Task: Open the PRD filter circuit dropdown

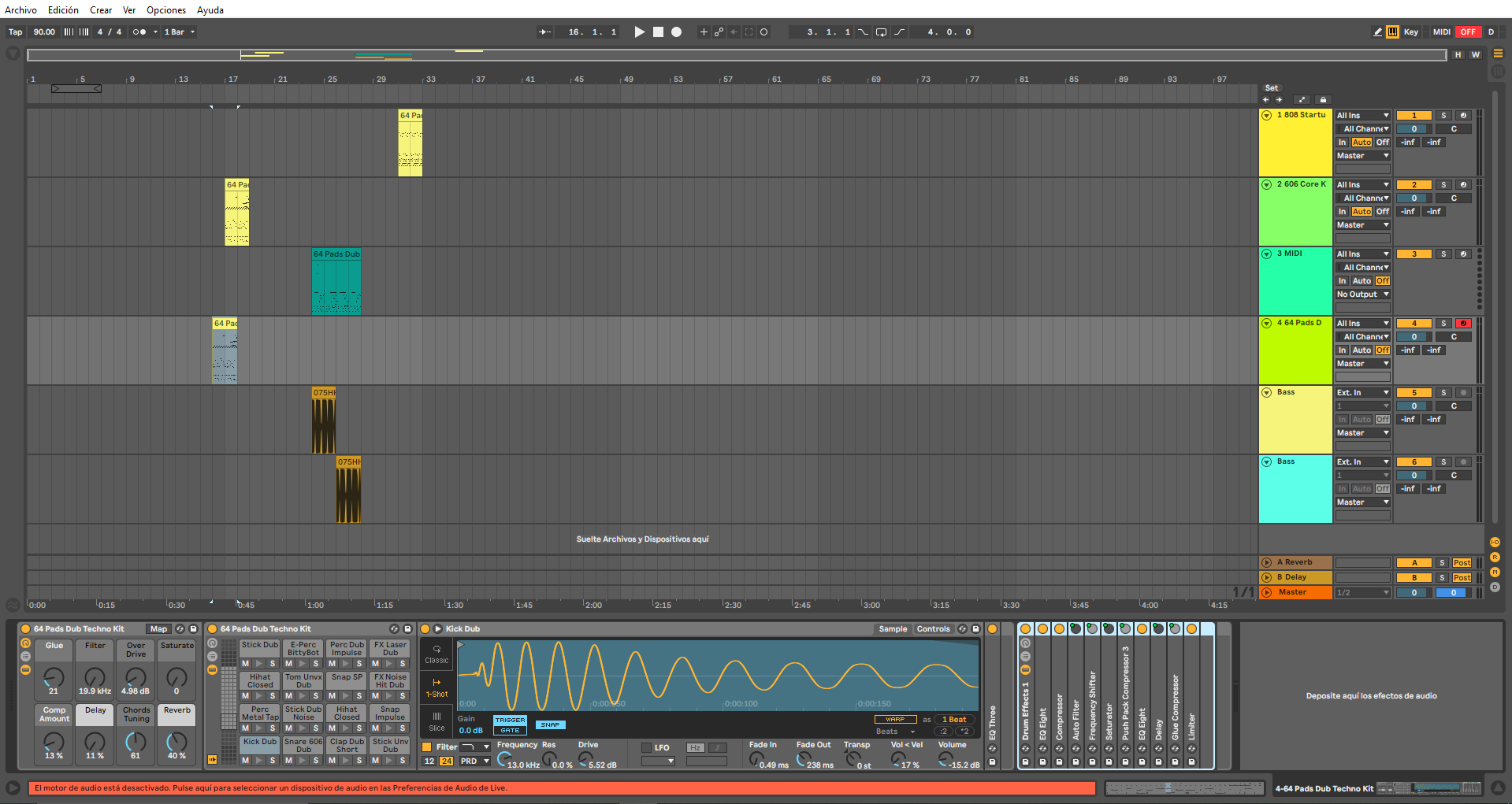Action: pos(474,761)
